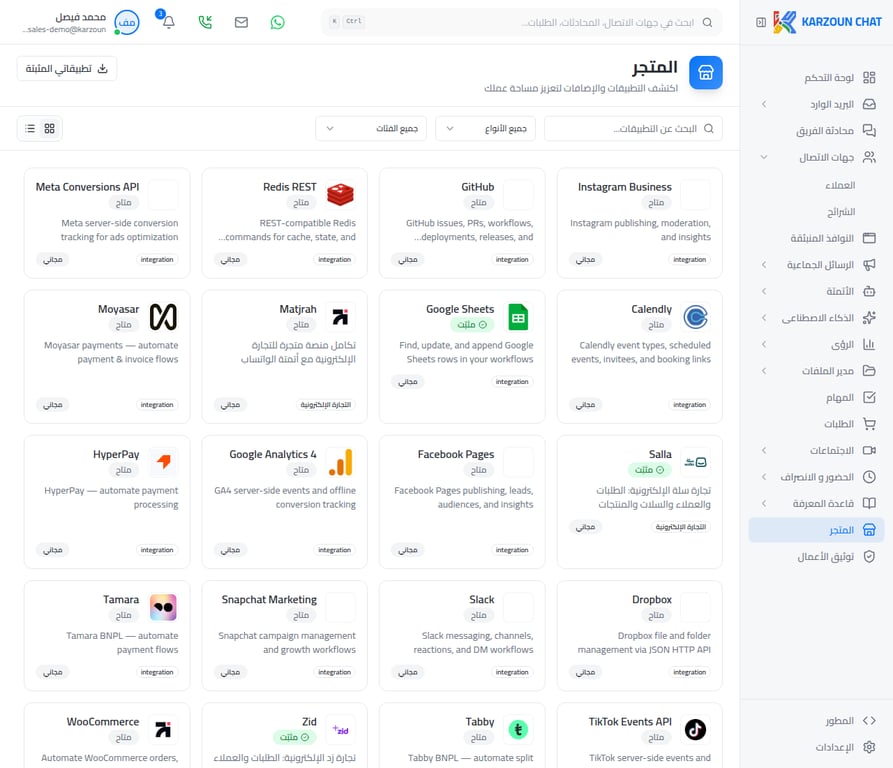Open الإعدادات settings item
This screenshot has width=893, height=768.
click(x=816, y=748)
